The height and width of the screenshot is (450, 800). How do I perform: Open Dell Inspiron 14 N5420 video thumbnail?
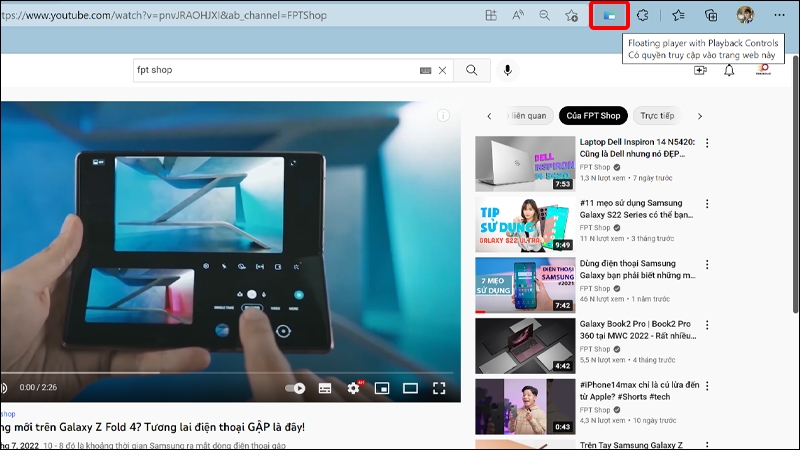[x=525, y=164]
